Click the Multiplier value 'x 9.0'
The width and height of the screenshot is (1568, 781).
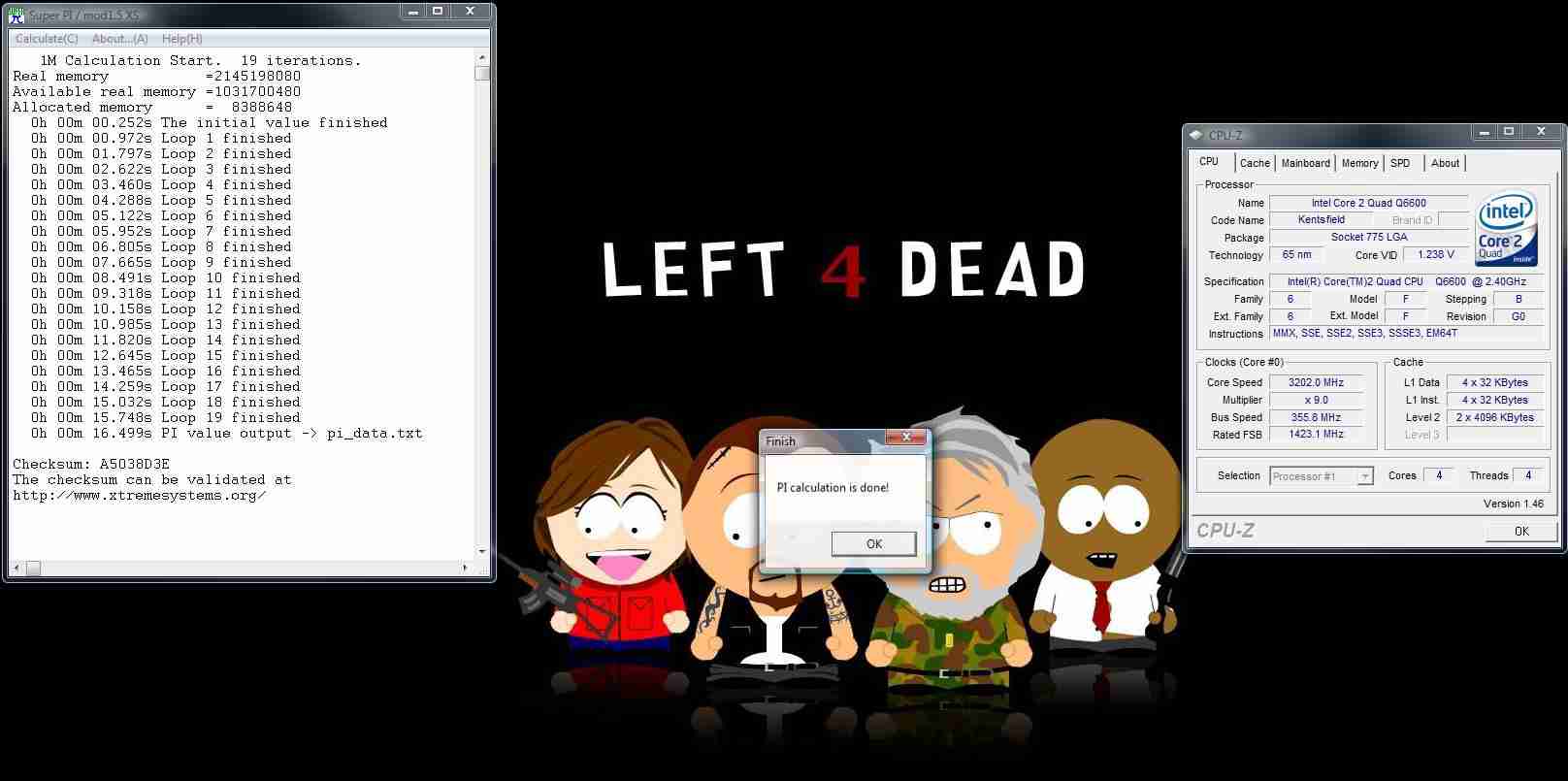coord(1316,401)
